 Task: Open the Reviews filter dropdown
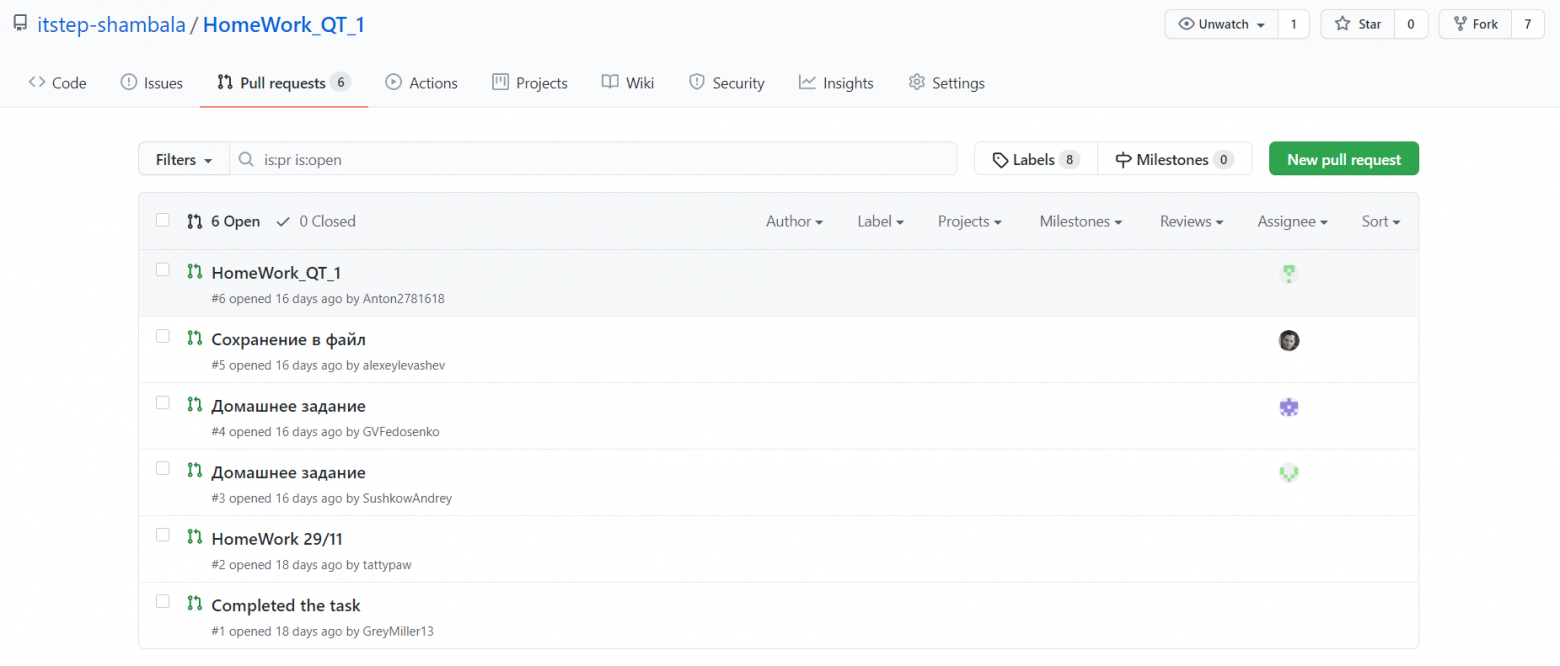coord(1192,221)
